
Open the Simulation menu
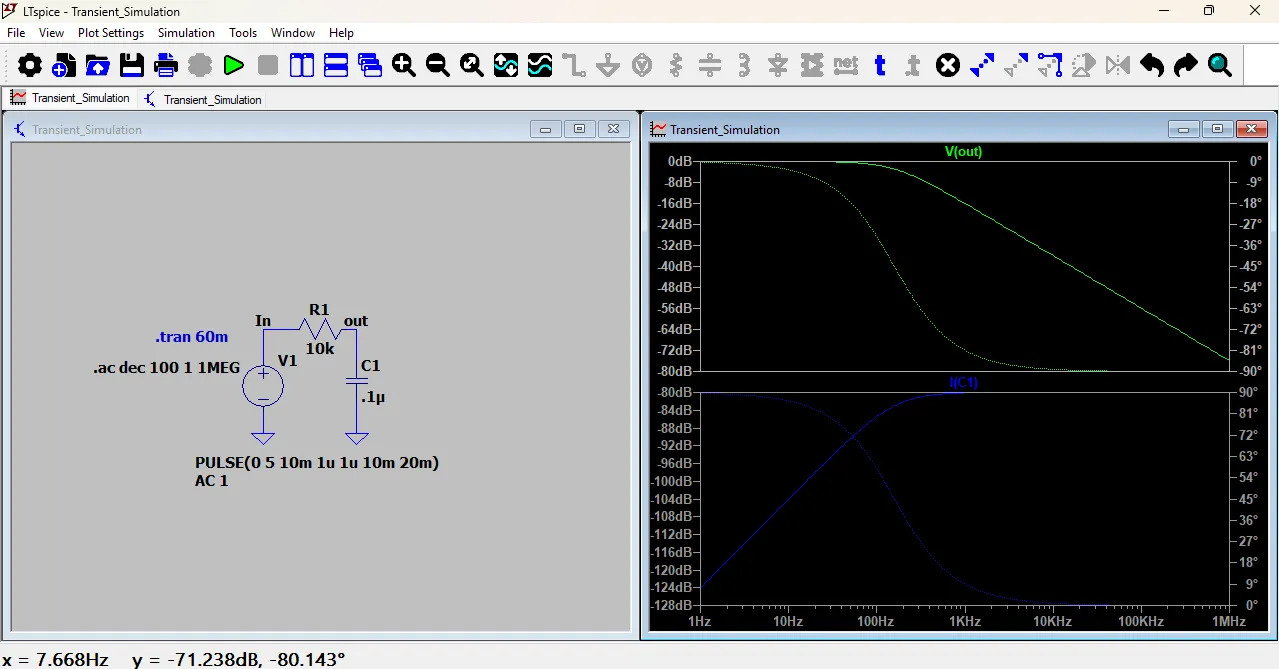coord(186,33)
